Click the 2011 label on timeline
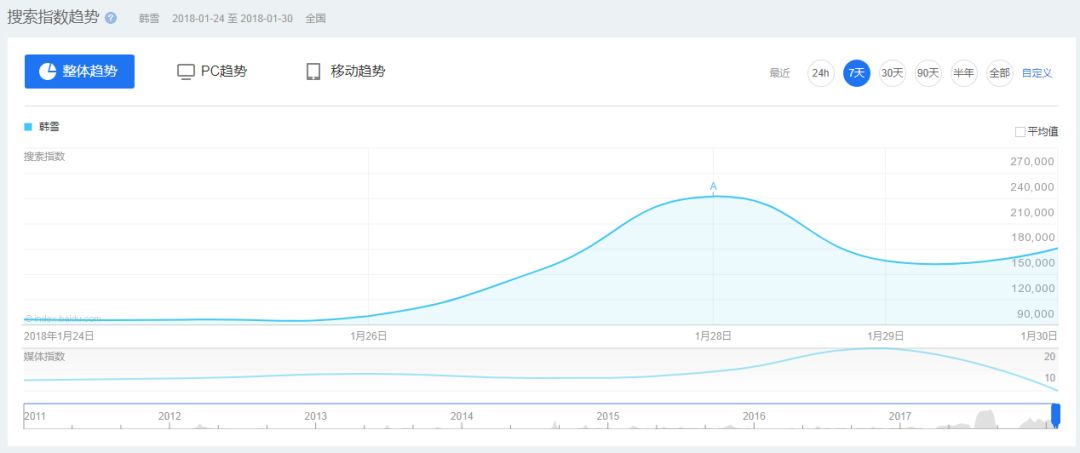Image resolution: width=1080 pixels, height=453 pixels. point(36,416)
